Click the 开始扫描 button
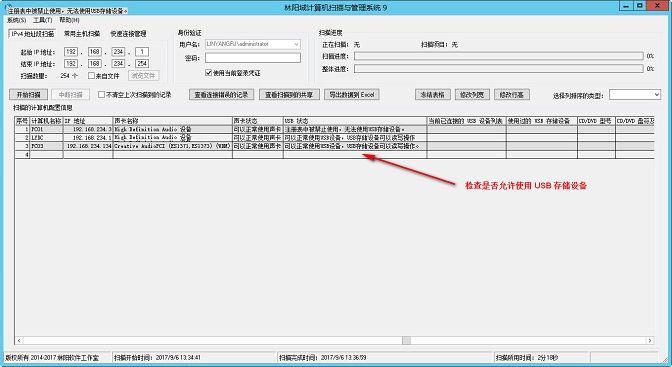Image resolution: width=672 pixels, height=367 pixels. [28, 95]
